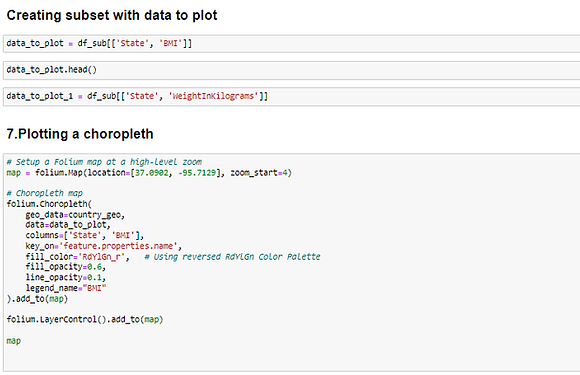Click the columns=['State', 'BMI'] line
Image resolution: width=580 pixels, height=375 pixels.
coord(85,235)
